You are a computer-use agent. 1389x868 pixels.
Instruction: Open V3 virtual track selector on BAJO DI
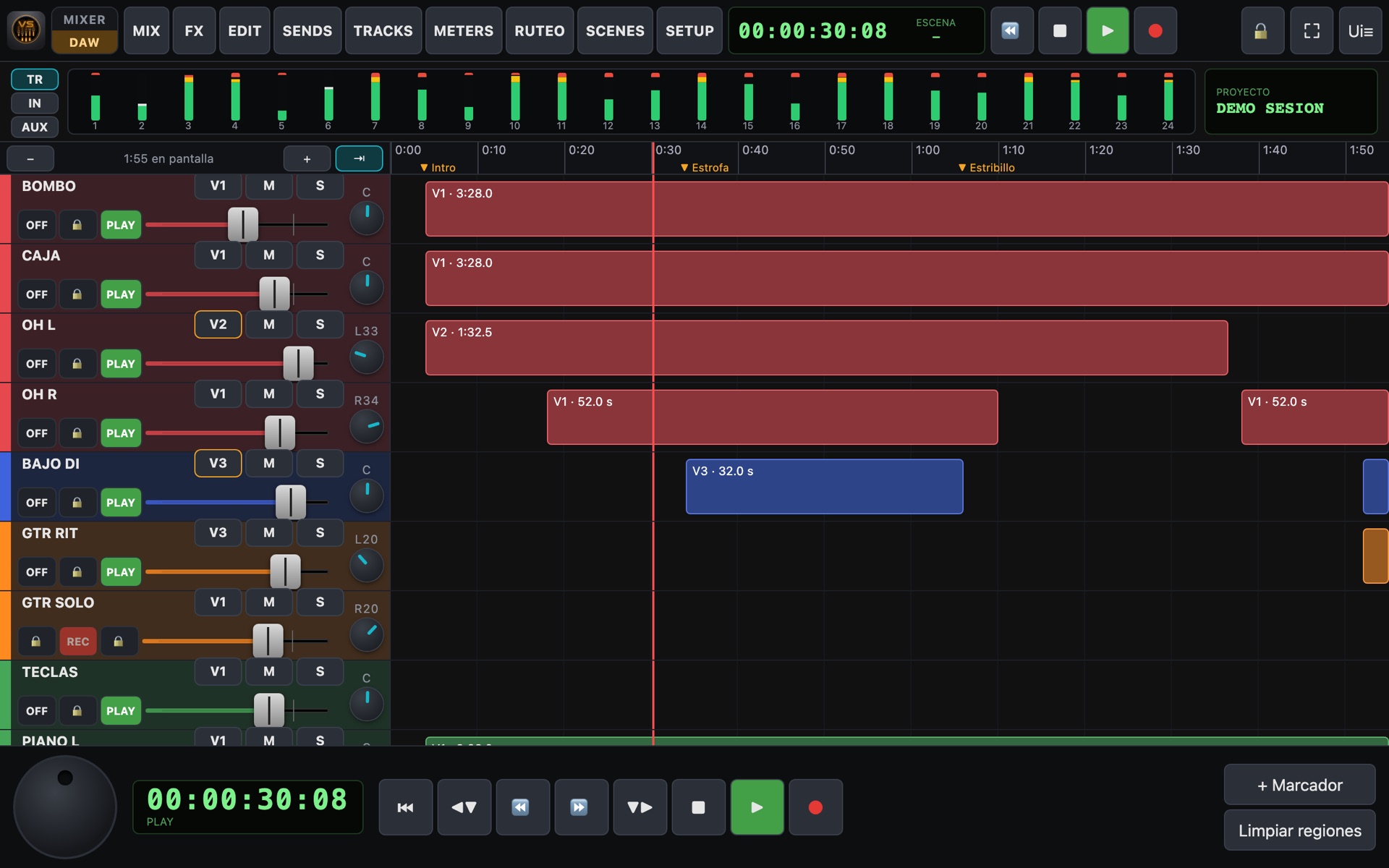218,464
